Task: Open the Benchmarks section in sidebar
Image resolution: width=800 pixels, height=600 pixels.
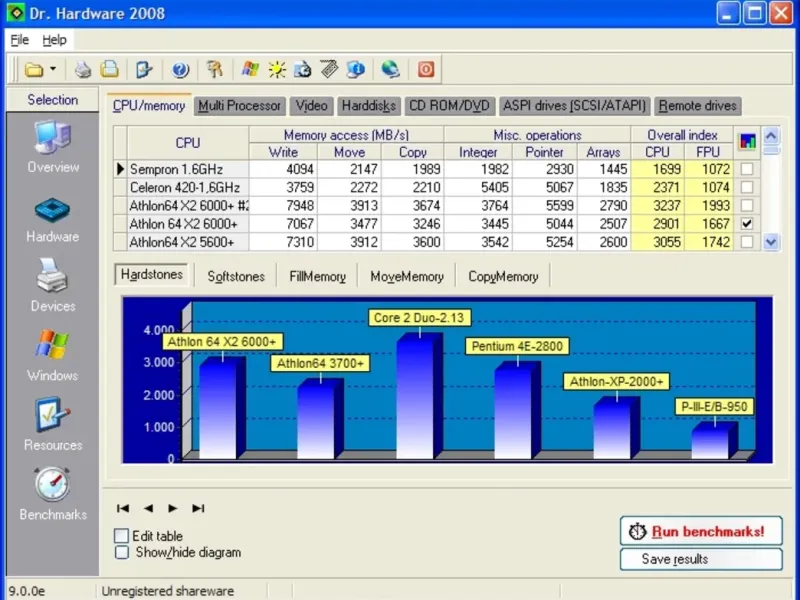Action: 53,494
